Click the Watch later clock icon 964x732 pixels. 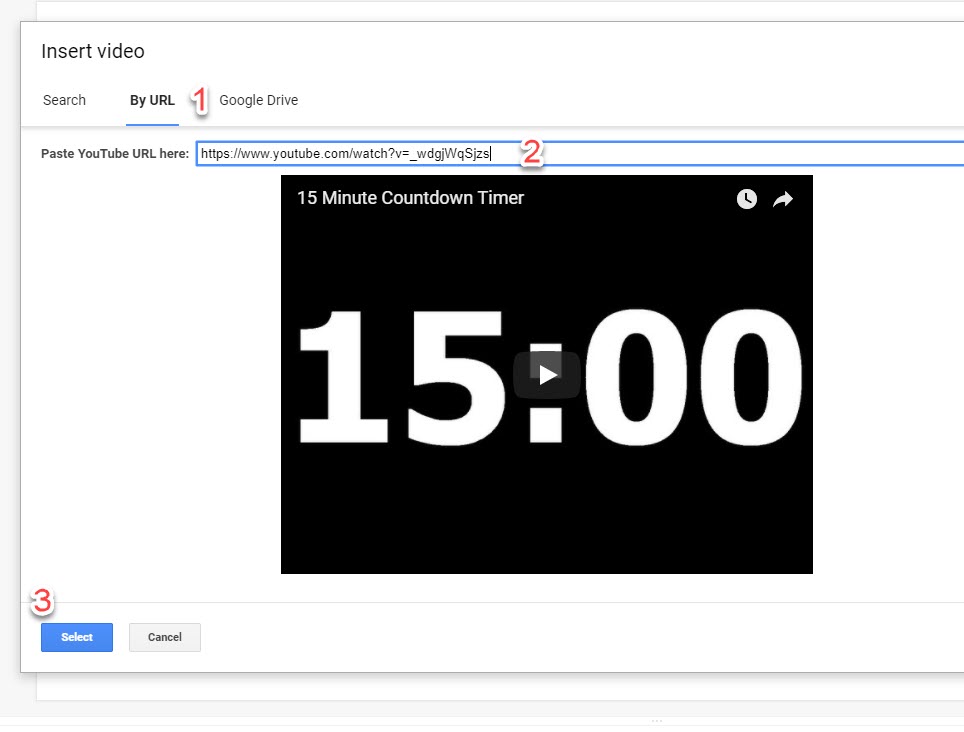coord(746,199)
